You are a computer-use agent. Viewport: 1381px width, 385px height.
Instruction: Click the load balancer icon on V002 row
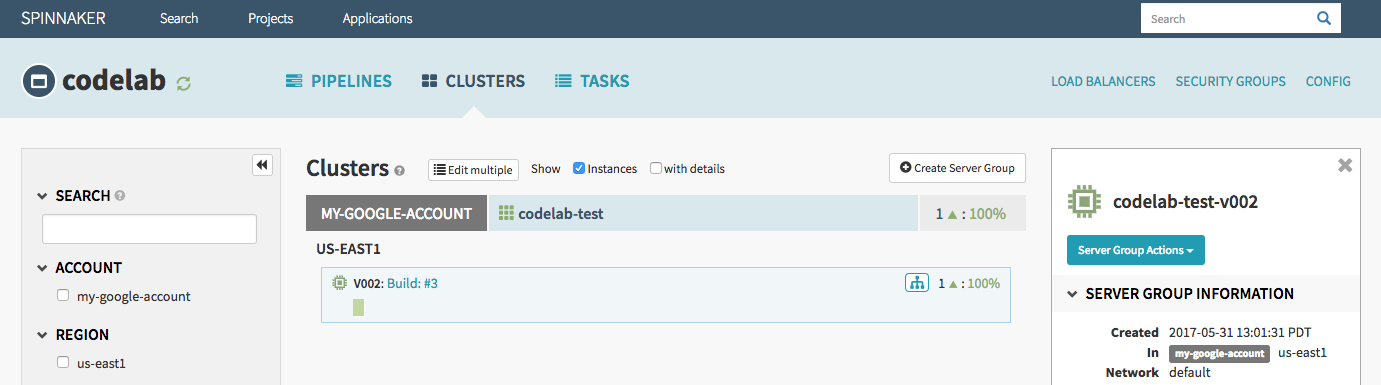(917, 283)
